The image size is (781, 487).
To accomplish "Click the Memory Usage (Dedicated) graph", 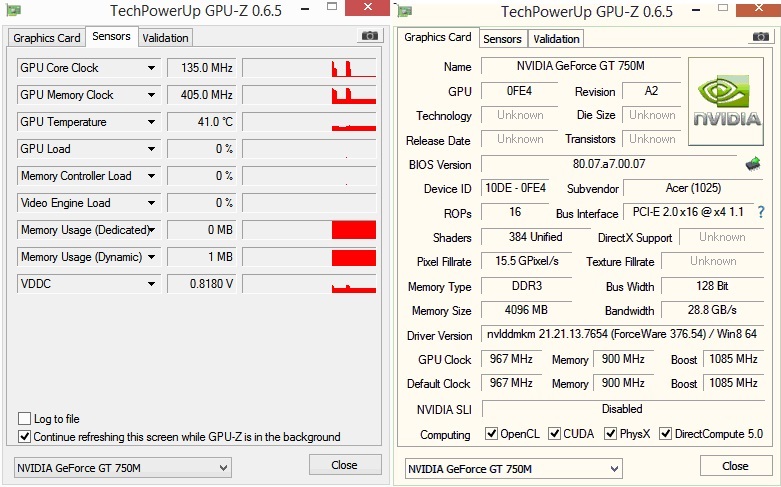I will [309, 230].
